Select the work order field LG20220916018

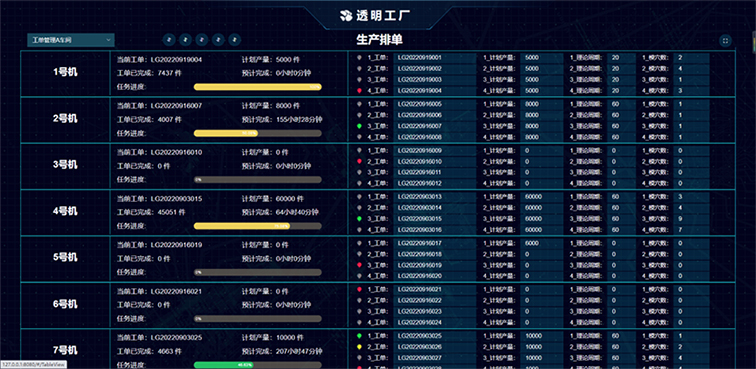click(434, 254)
